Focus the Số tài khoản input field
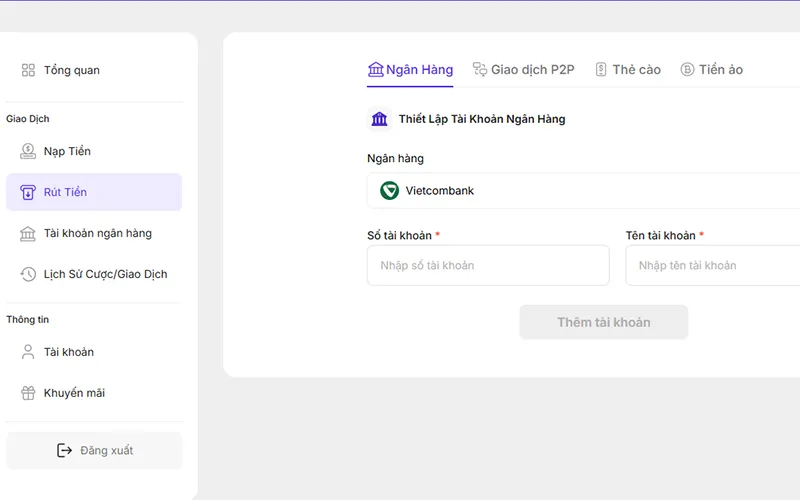Screen dimensions: 800x500 (488, 266)
